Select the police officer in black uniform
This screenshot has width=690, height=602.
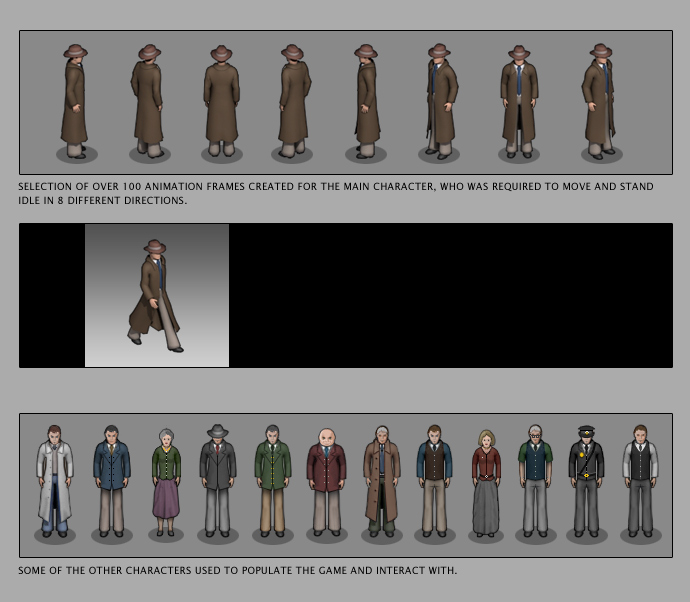tap(586, 480)
